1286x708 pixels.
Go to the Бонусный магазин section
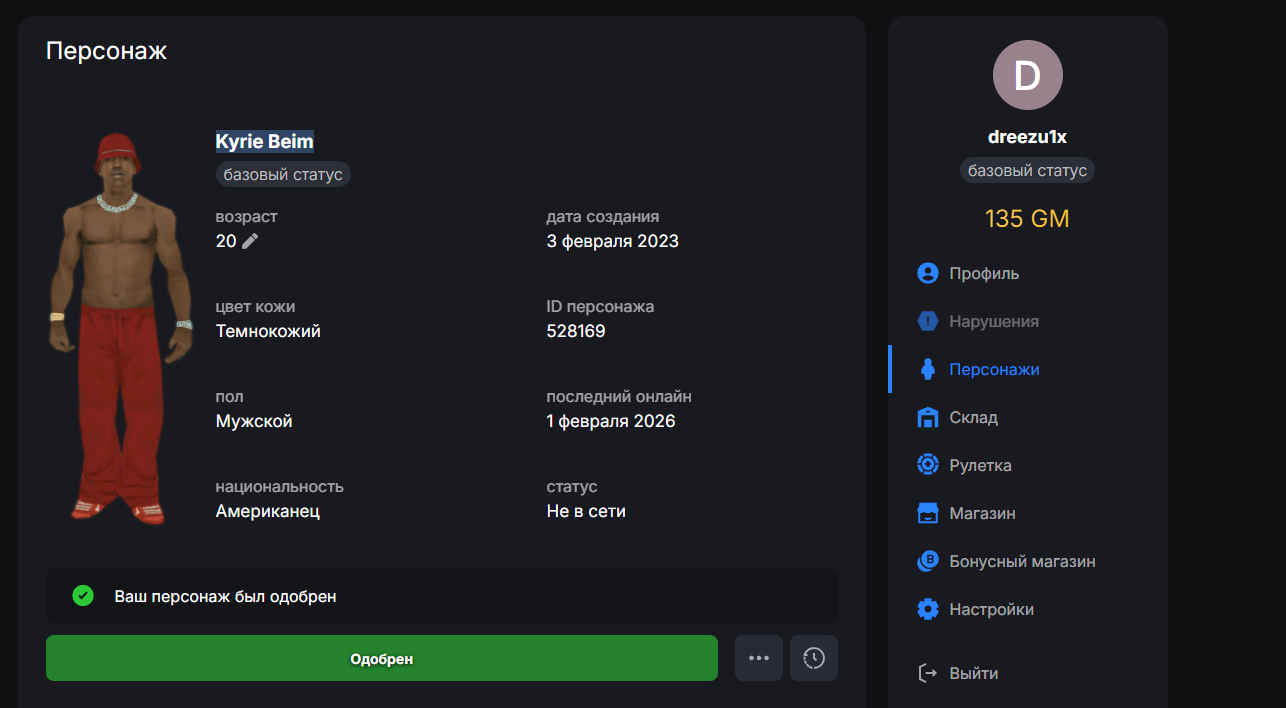(x=1022, y=561)
